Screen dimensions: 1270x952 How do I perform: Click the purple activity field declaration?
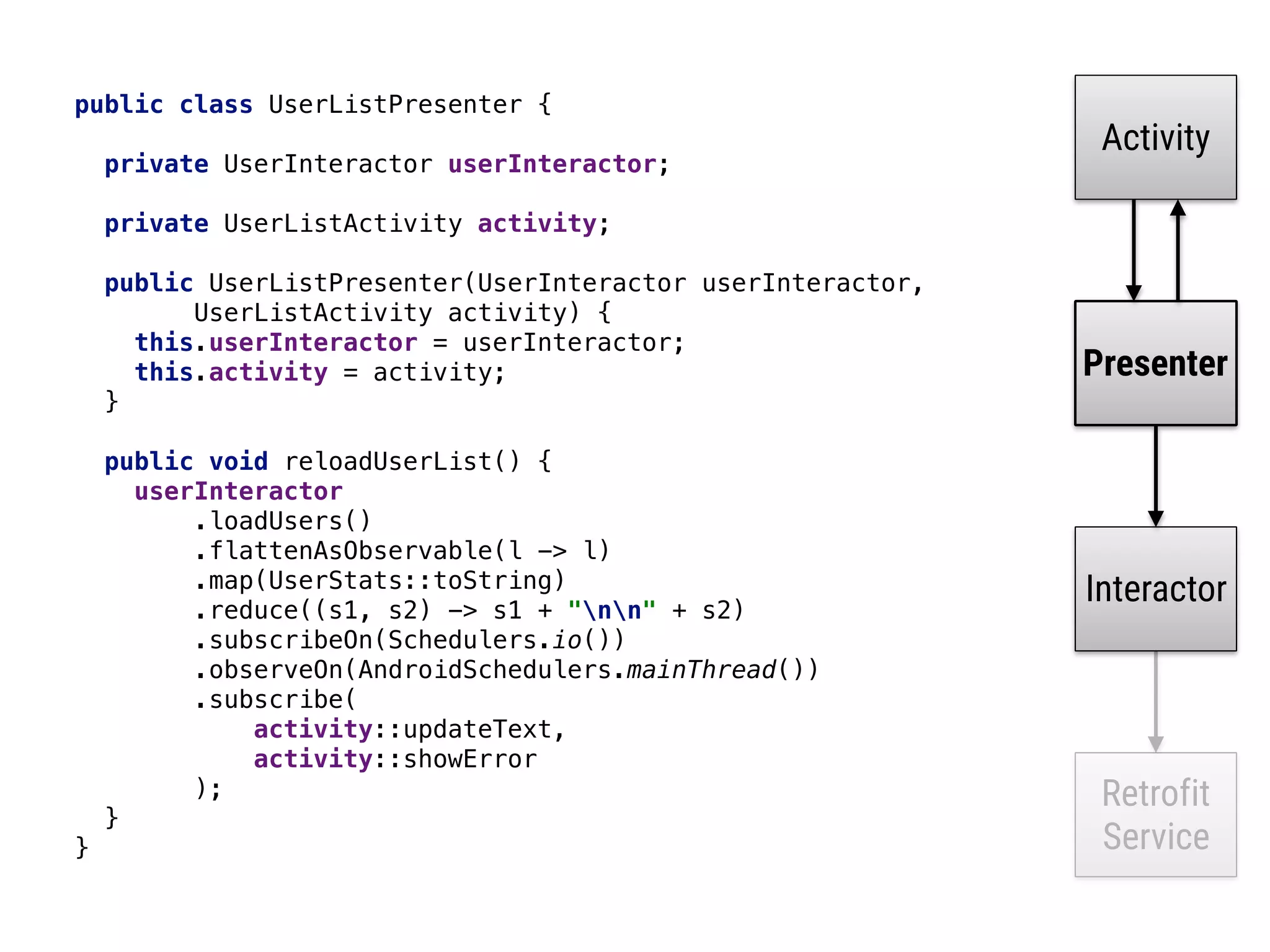537,224
